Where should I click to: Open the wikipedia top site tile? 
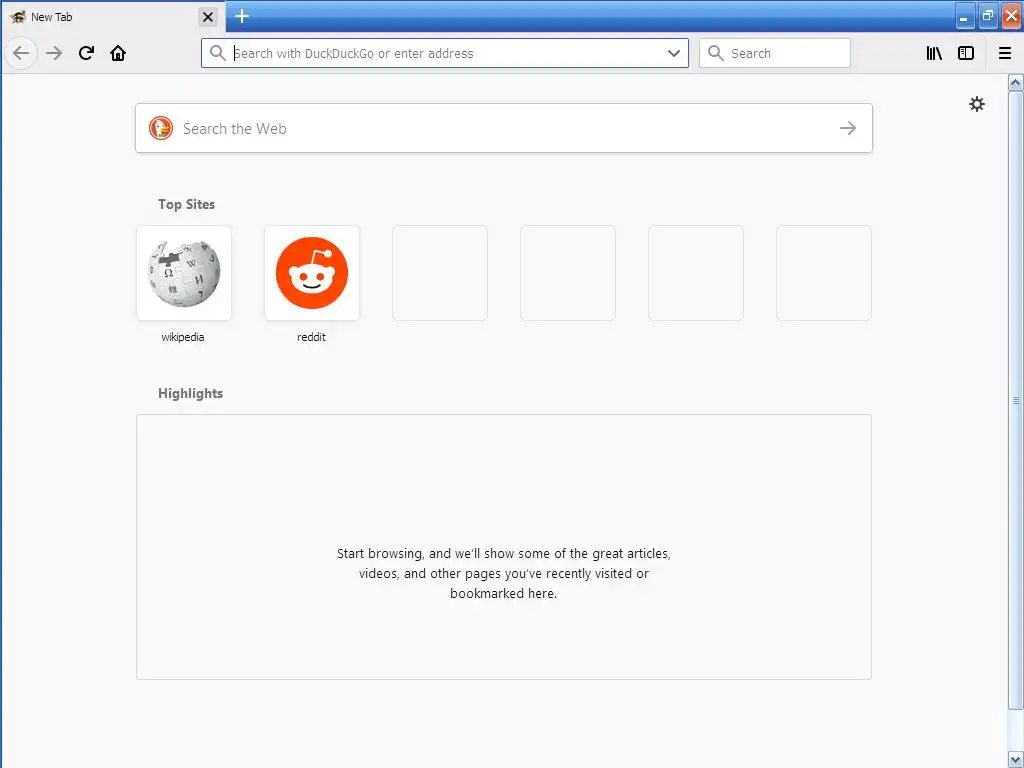click(184, 273)
